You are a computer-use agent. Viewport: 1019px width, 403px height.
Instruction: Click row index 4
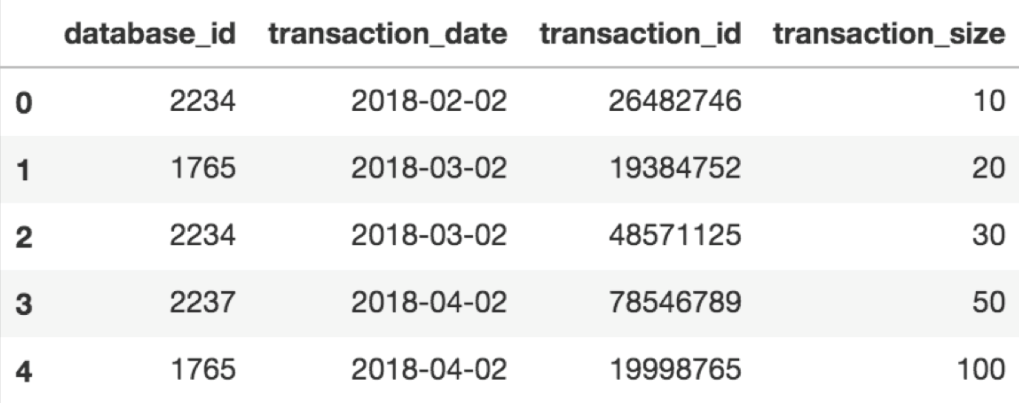(x=23, y=371)
